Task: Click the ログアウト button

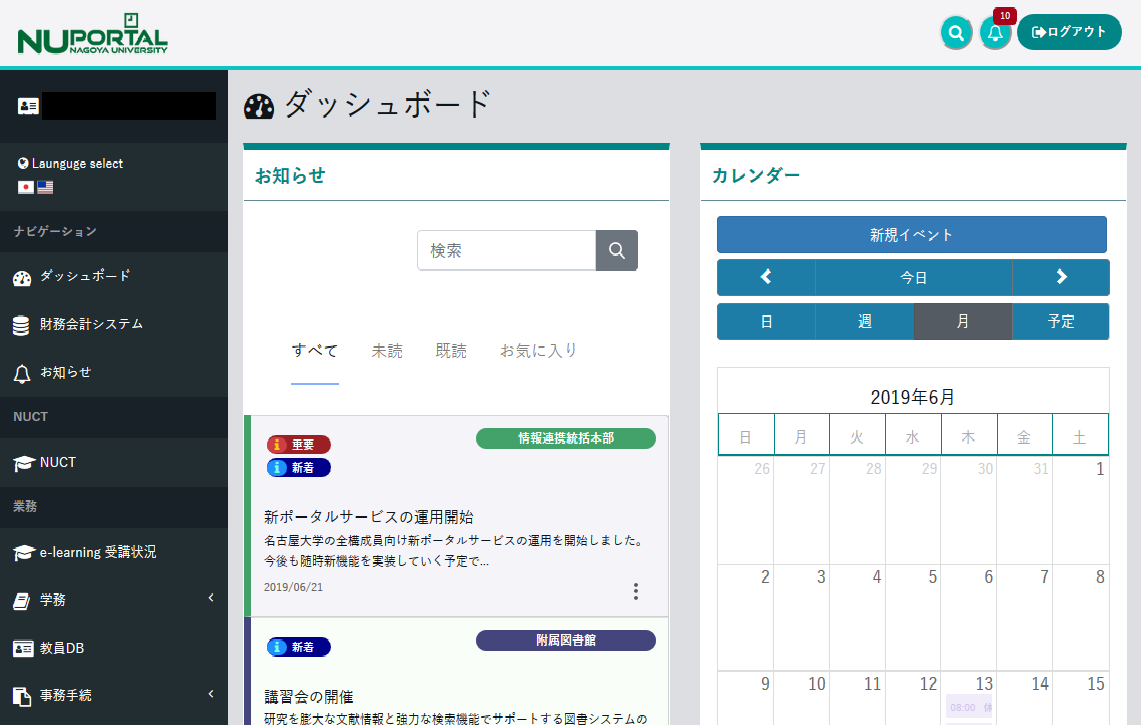Action: (1069, 32)
